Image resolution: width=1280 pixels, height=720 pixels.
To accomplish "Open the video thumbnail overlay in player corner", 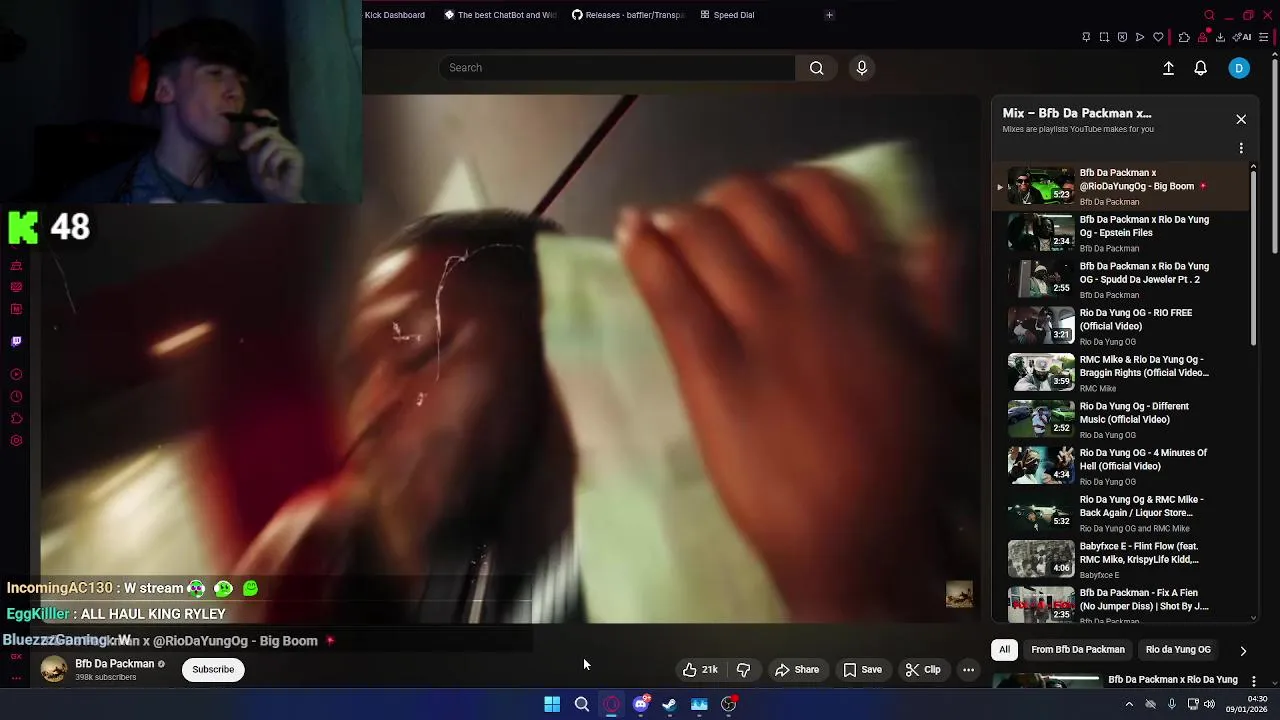I will point(959,594).
